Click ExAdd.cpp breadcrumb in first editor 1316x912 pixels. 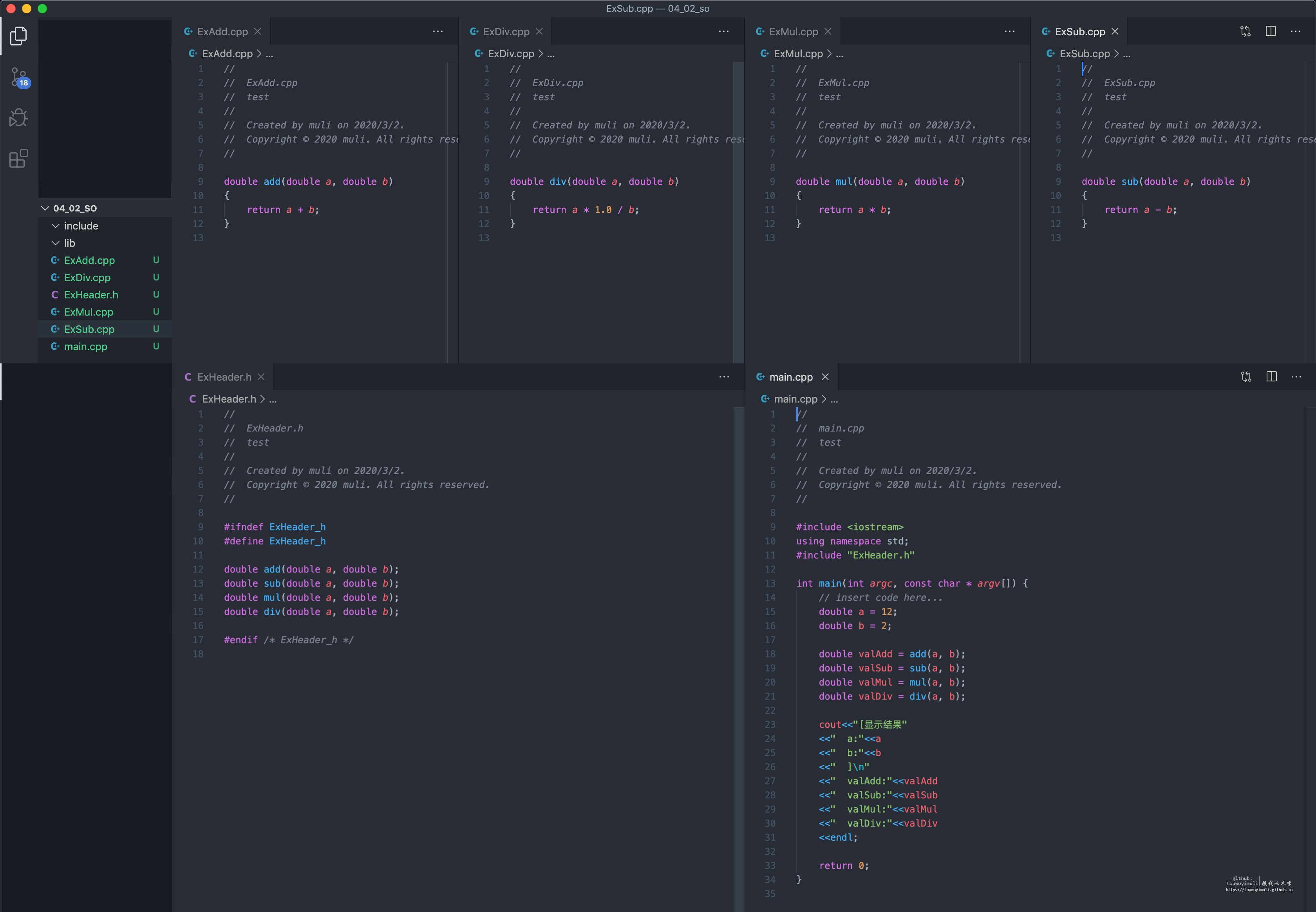click(227, 54)
